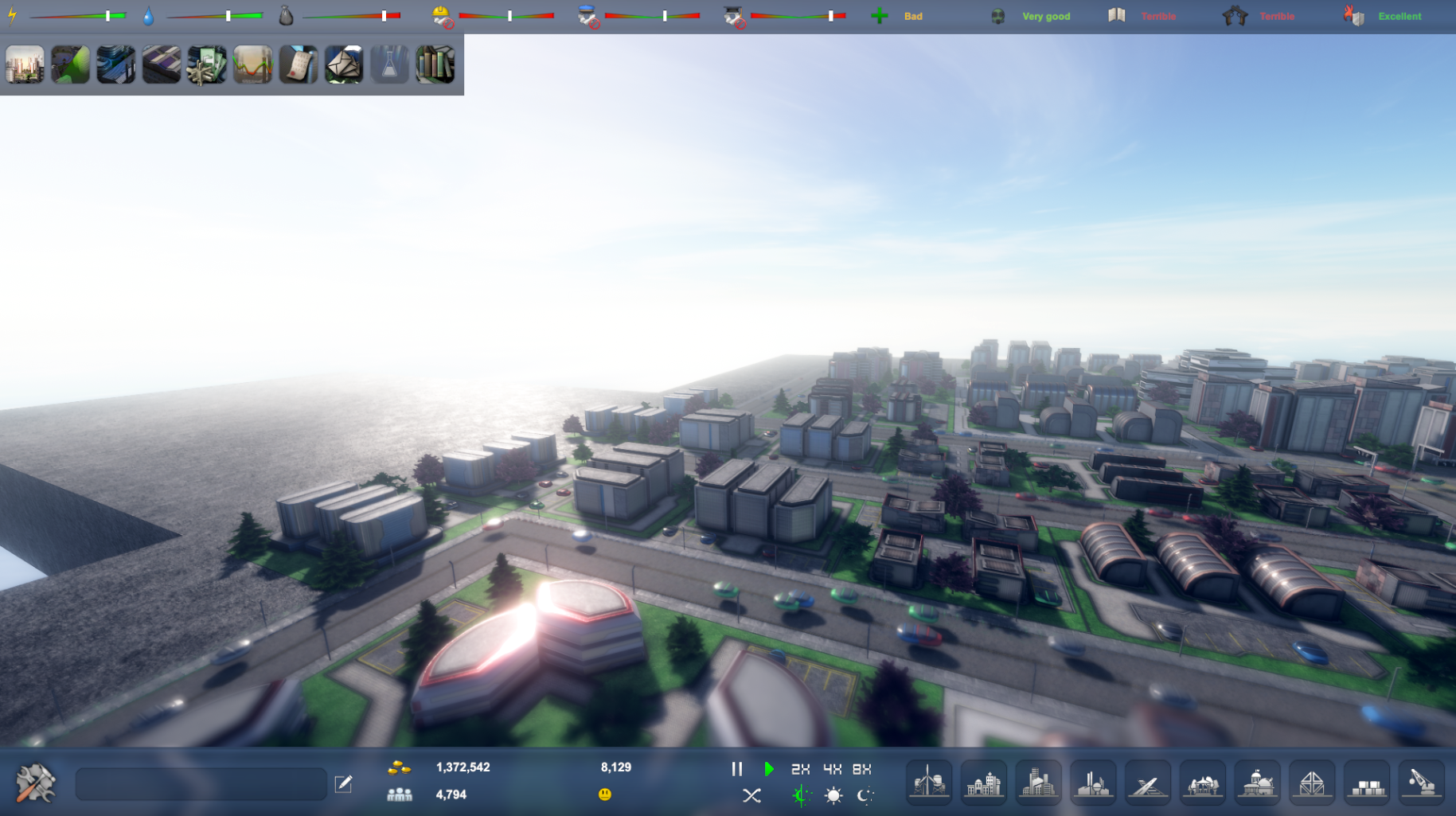Click the 8,129 value
Screen dimensions: 1456x816
(616, 767)
